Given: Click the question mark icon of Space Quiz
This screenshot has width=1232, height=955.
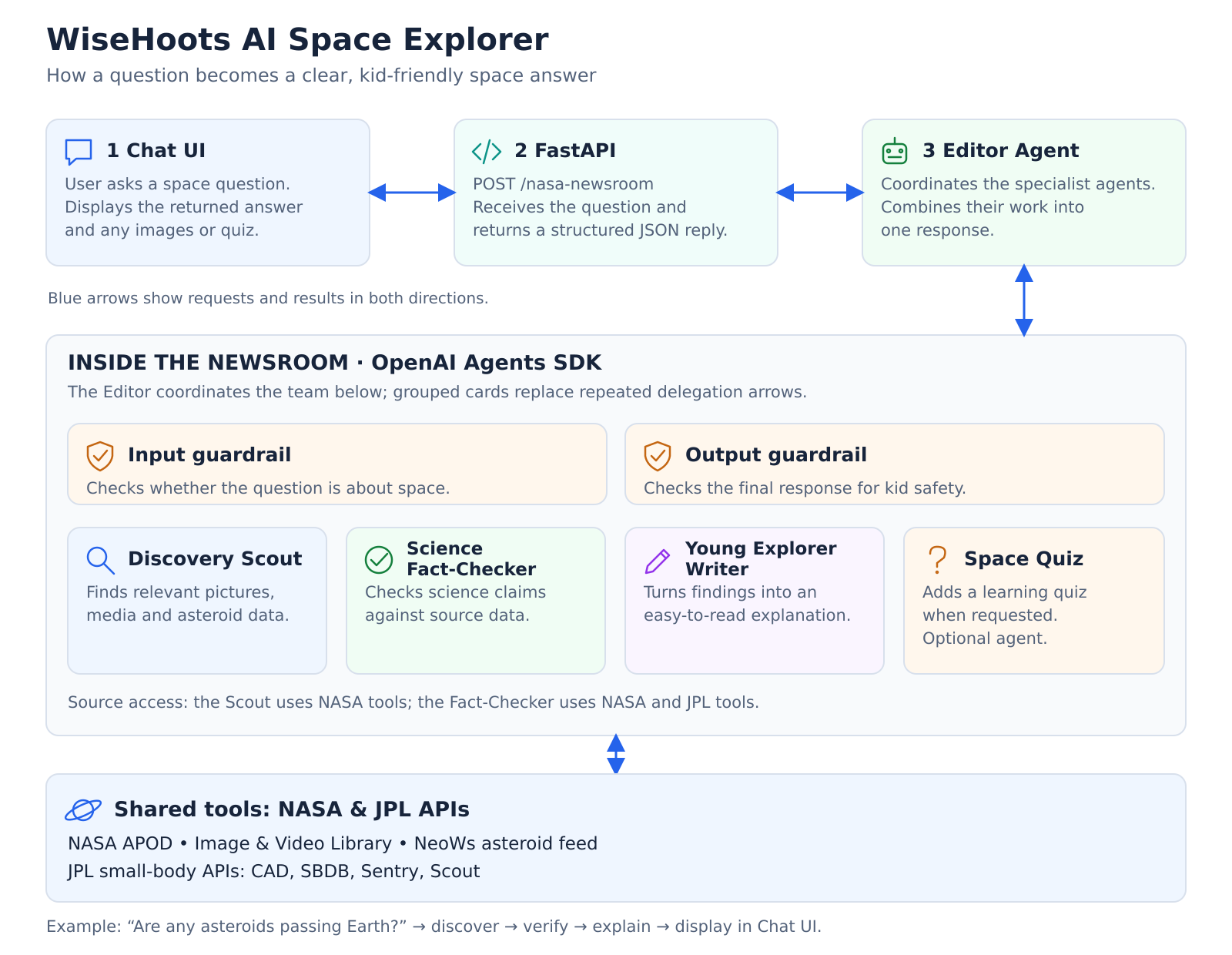Looking at the screenshot, I should (x=937, y=560).
